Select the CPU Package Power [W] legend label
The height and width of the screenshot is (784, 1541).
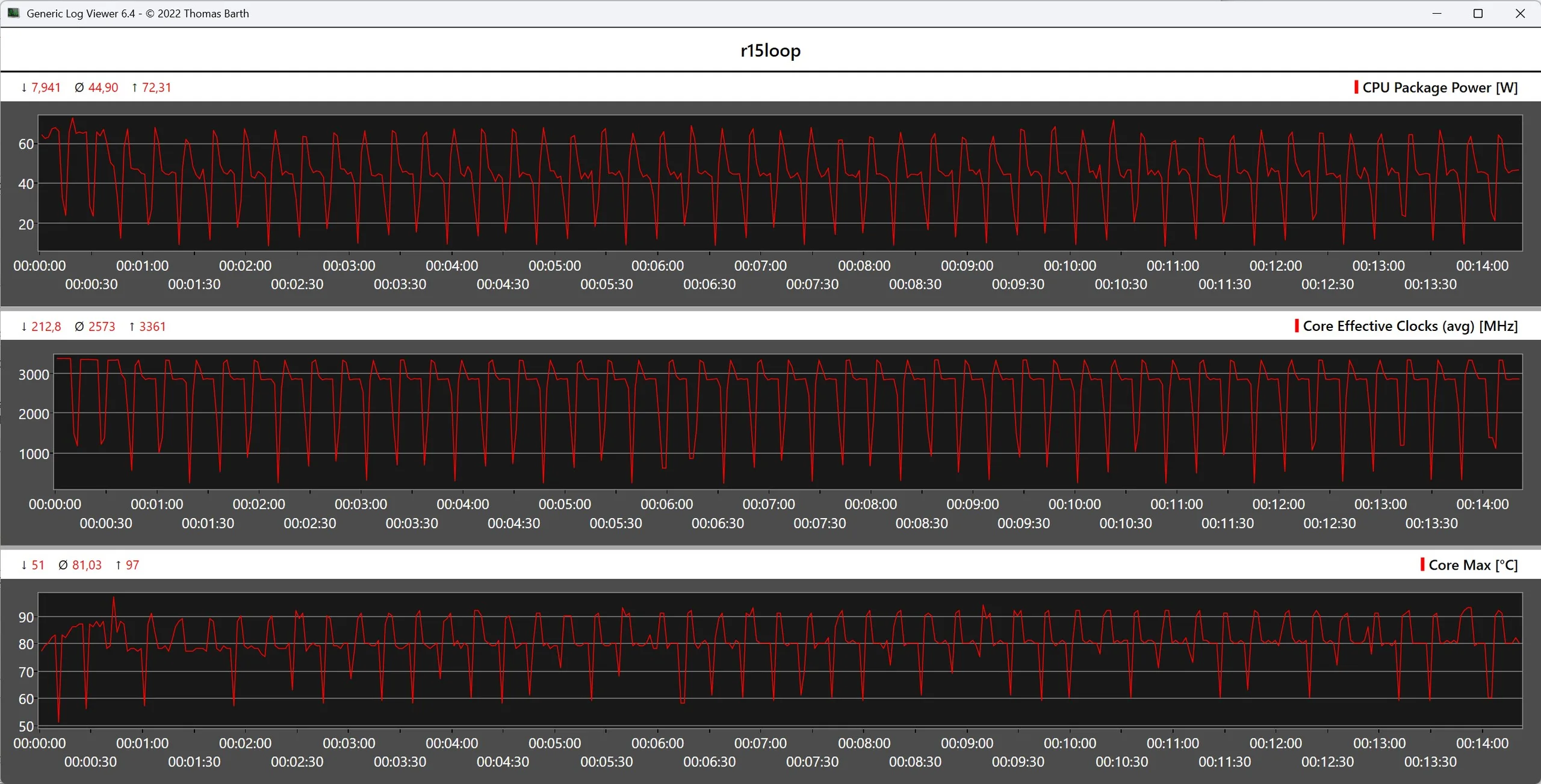coord(1439,87)
